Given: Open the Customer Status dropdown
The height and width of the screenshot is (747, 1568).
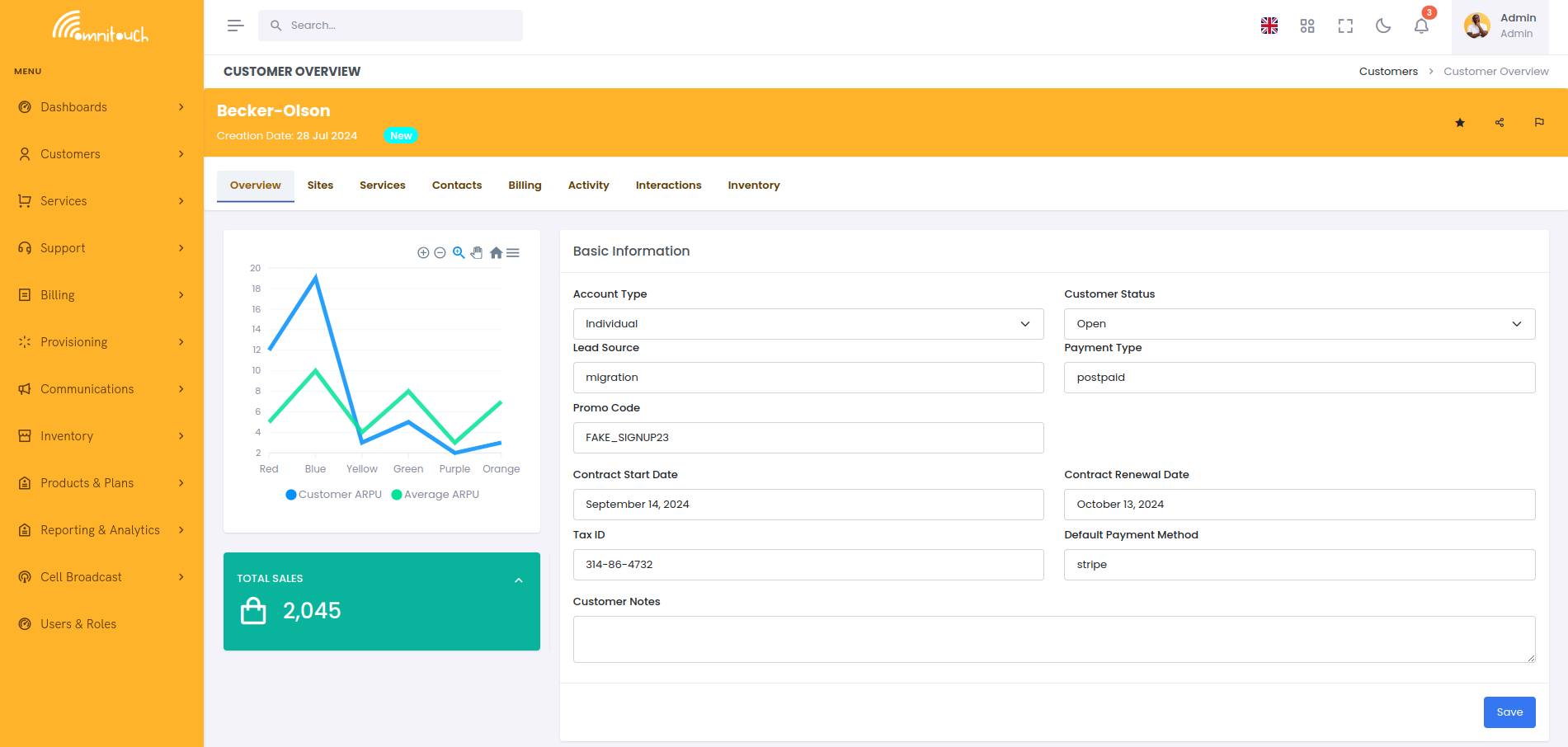Looking at the screenshot, I should point(1298,324).
